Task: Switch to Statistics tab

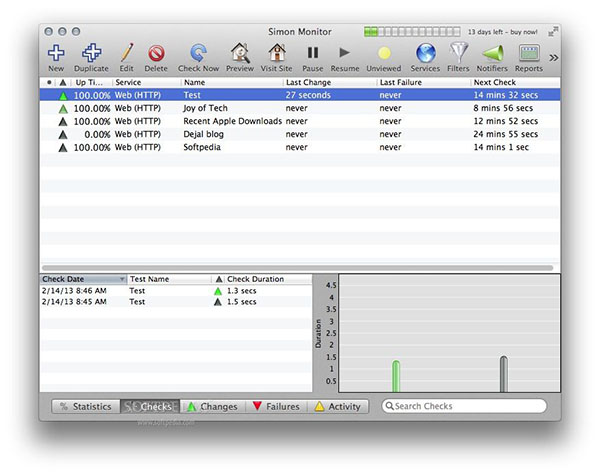Action: (x=86, y=406)
